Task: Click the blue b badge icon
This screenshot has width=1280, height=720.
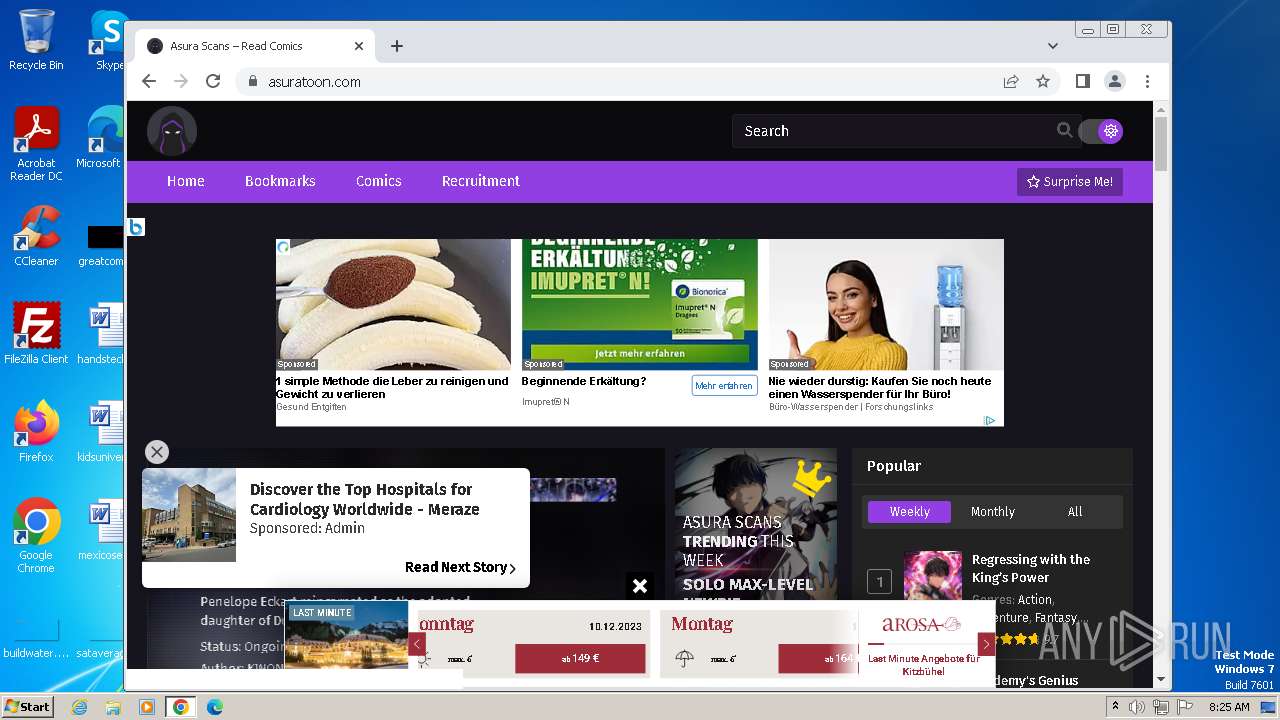Action: pyautogui.click(x=136, y=227)
